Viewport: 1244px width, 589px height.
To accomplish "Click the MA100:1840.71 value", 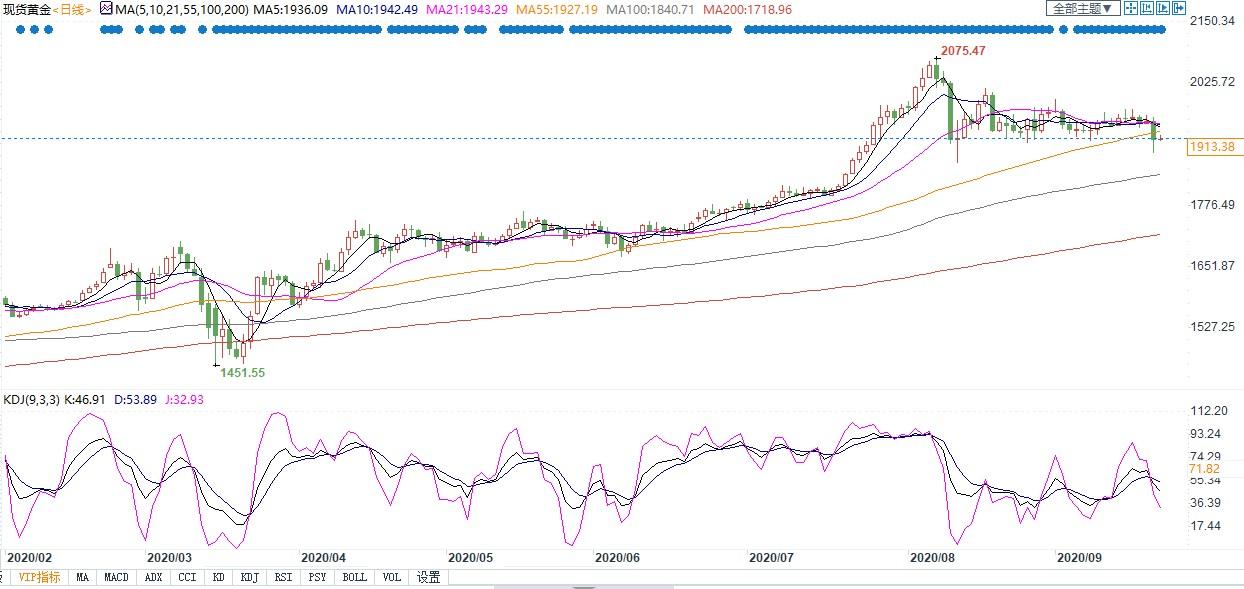I will tap(651, 9).
